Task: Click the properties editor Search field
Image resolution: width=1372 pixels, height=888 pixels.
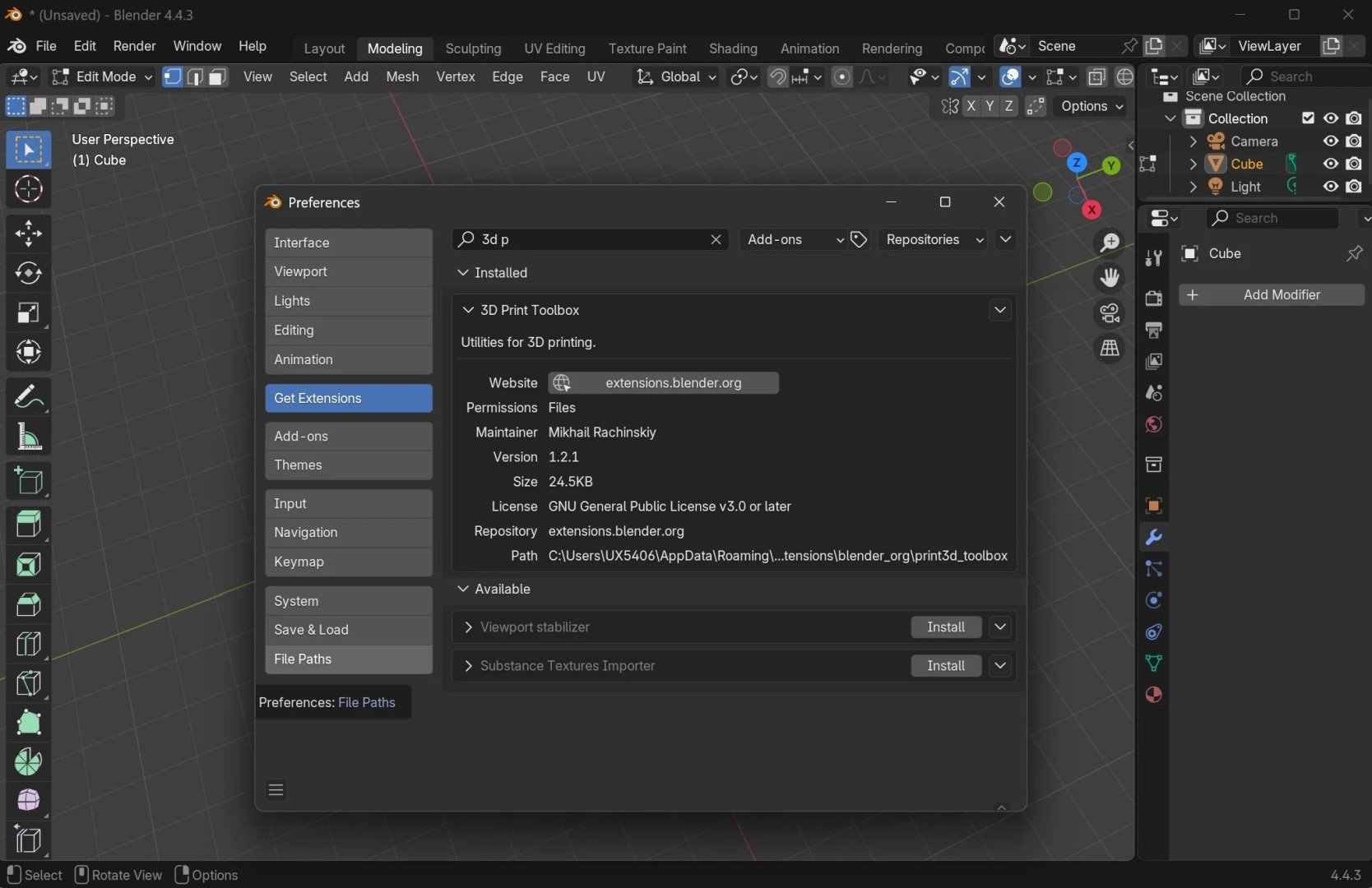Action: tap(1272, 218)
